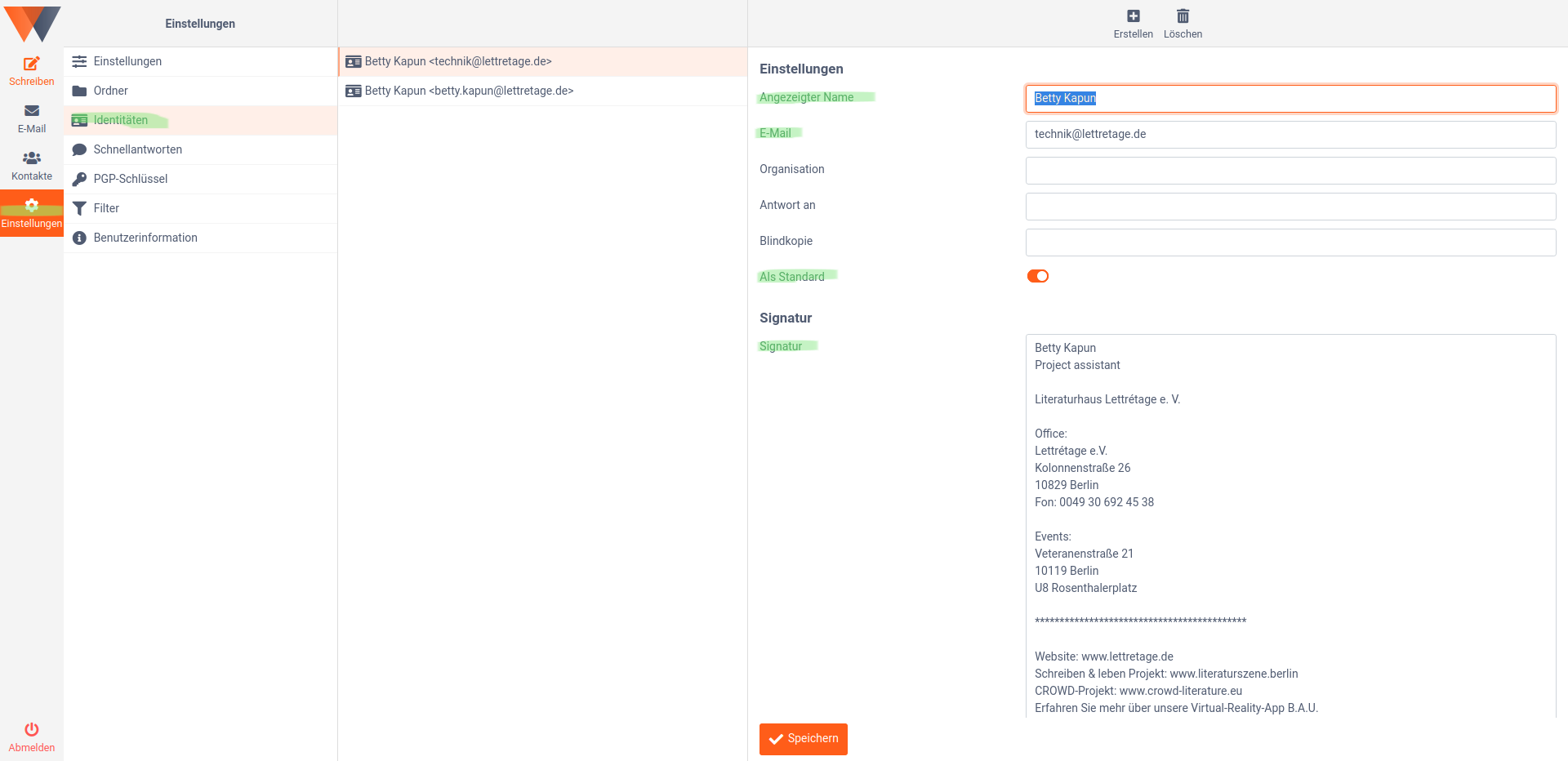
Task: Disable the Als Standard toggle
Action: pyautogui.click(x=1037, y=276)
